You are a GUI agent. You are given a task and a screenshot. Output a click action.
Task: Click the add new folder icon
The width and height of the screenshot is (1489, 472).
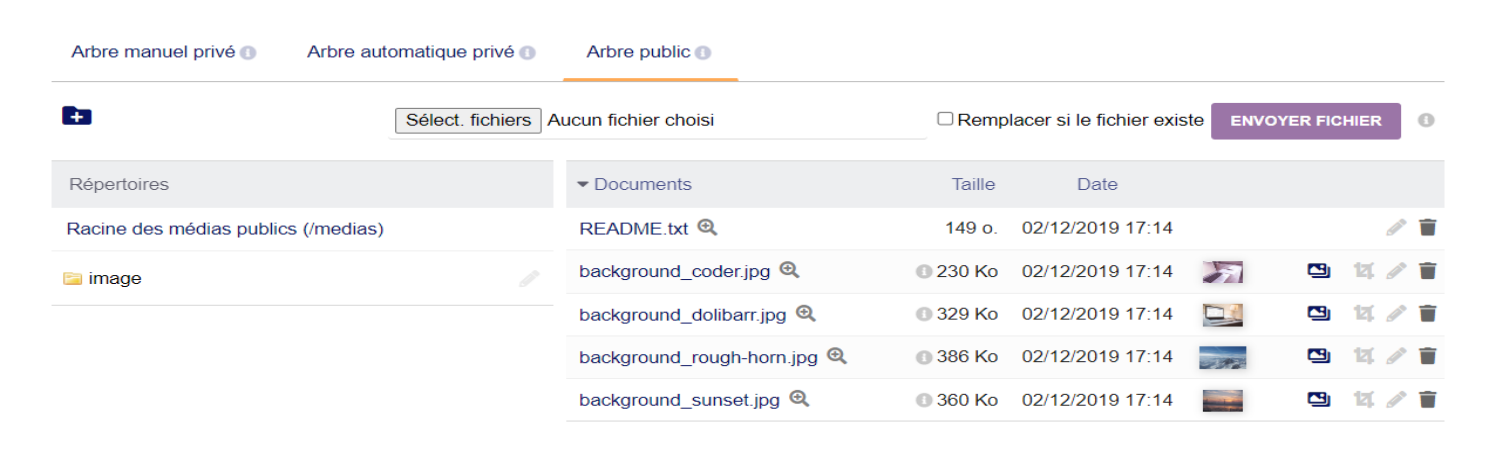pos(76,116)
